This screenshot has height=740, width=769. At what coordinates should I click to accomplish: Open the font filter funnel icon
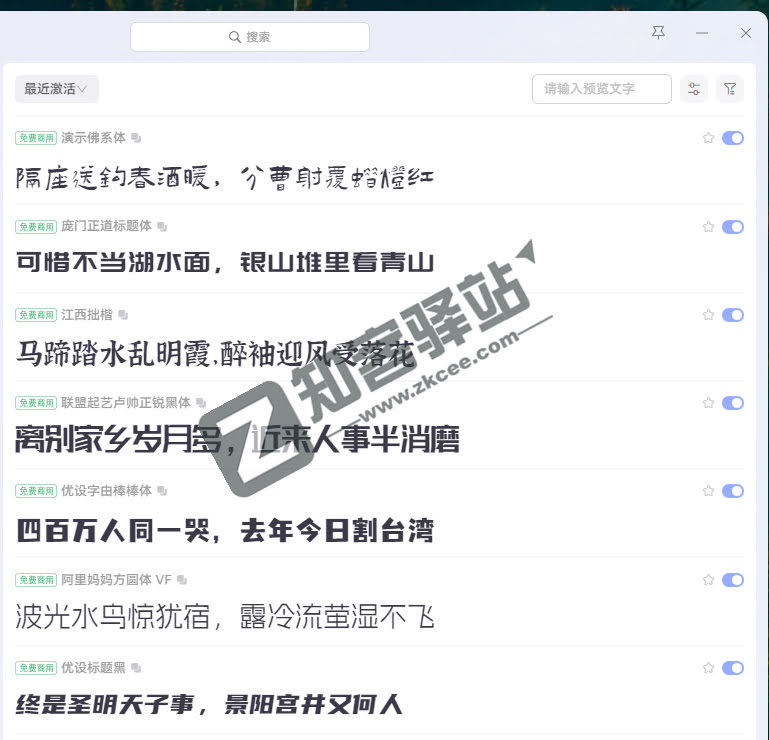tap(731, 89)
